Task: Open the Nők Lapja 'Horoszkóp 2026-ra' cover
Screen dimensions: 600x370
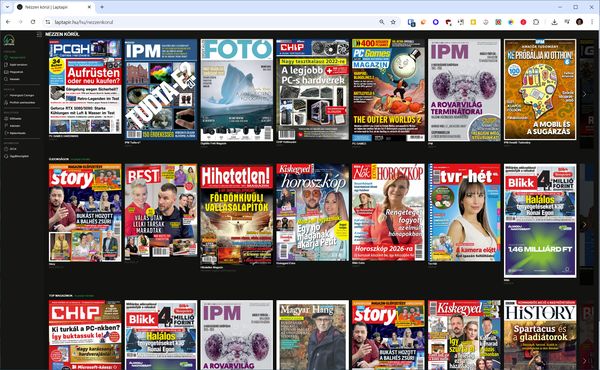Action: [388, 212]
